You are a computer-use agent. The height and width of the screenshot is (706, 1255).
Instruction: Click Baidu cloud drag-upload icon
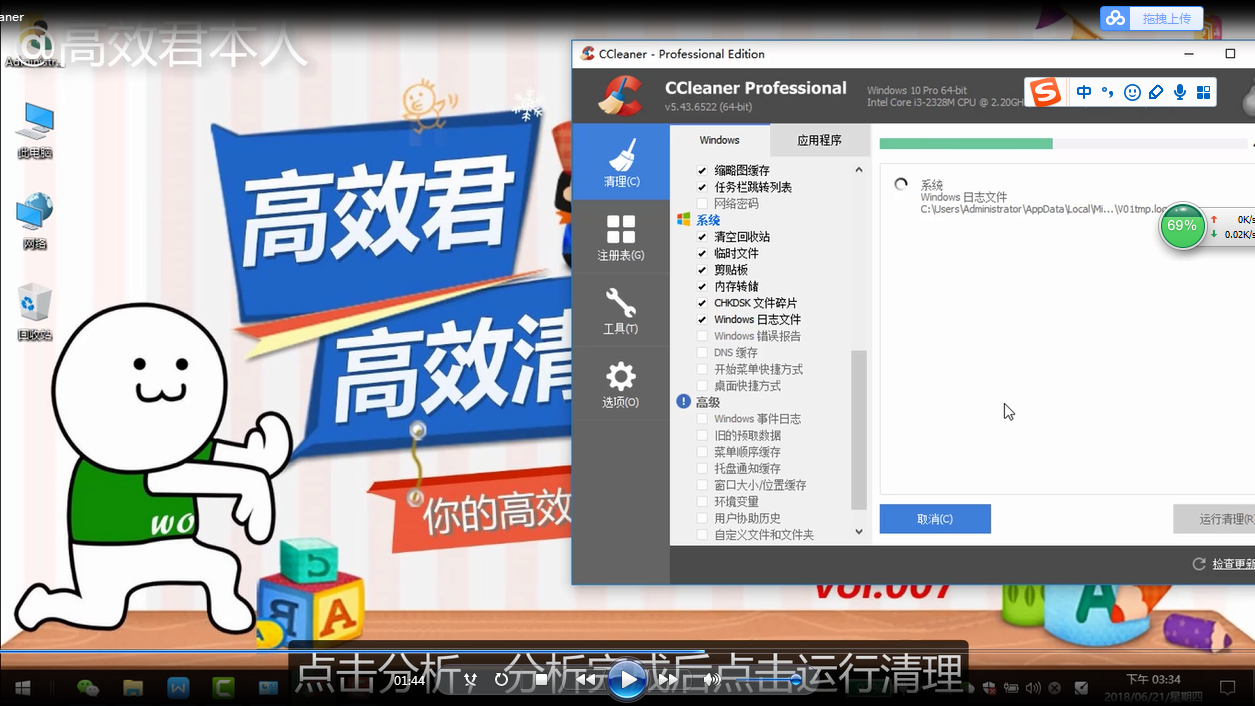coord(1115,18)
